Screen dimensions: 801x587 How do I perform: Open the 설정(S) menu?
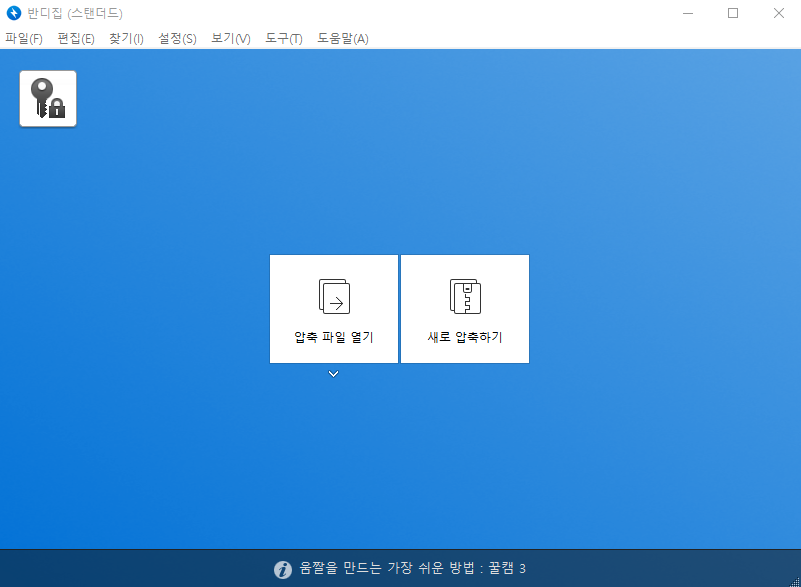[177, 39]
